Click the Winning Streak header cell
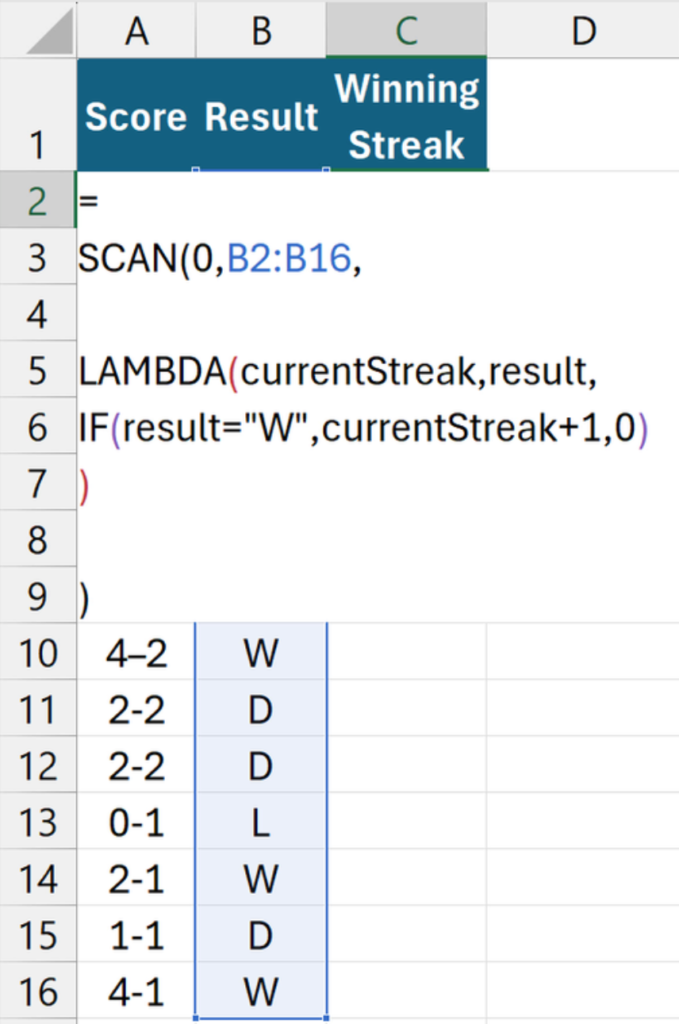679x1024 pixels. point(406,117)
